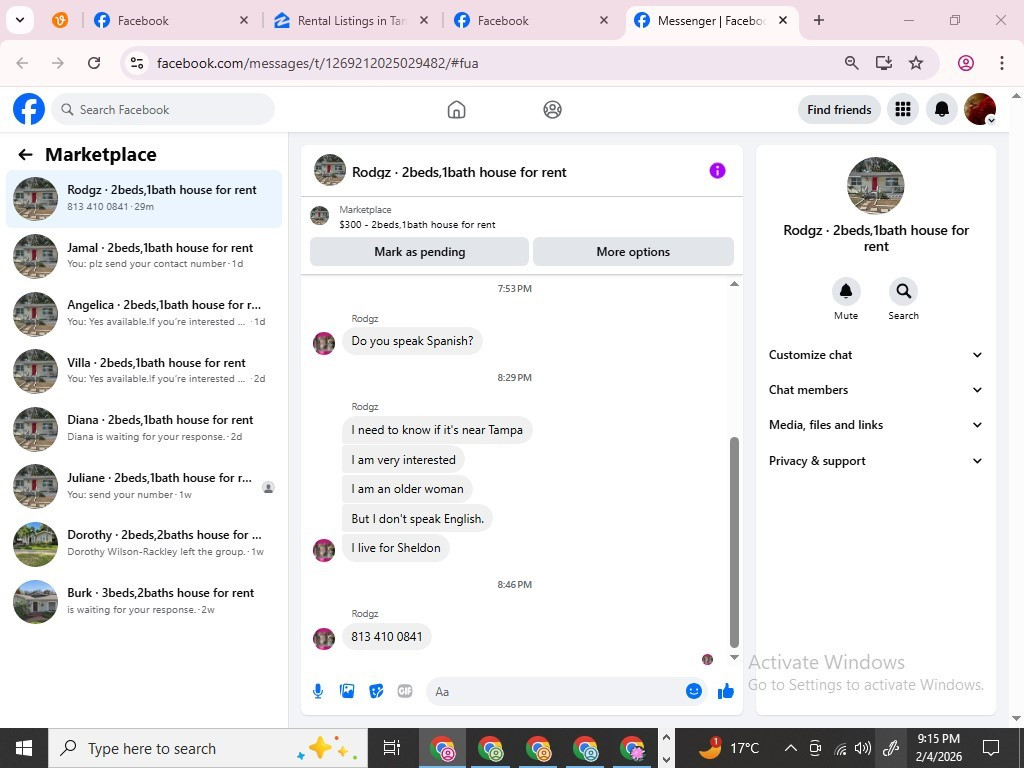This screenshot has height=768, width=1024.
Task: Expand Chat members section
Action: [x=875, y=390]
